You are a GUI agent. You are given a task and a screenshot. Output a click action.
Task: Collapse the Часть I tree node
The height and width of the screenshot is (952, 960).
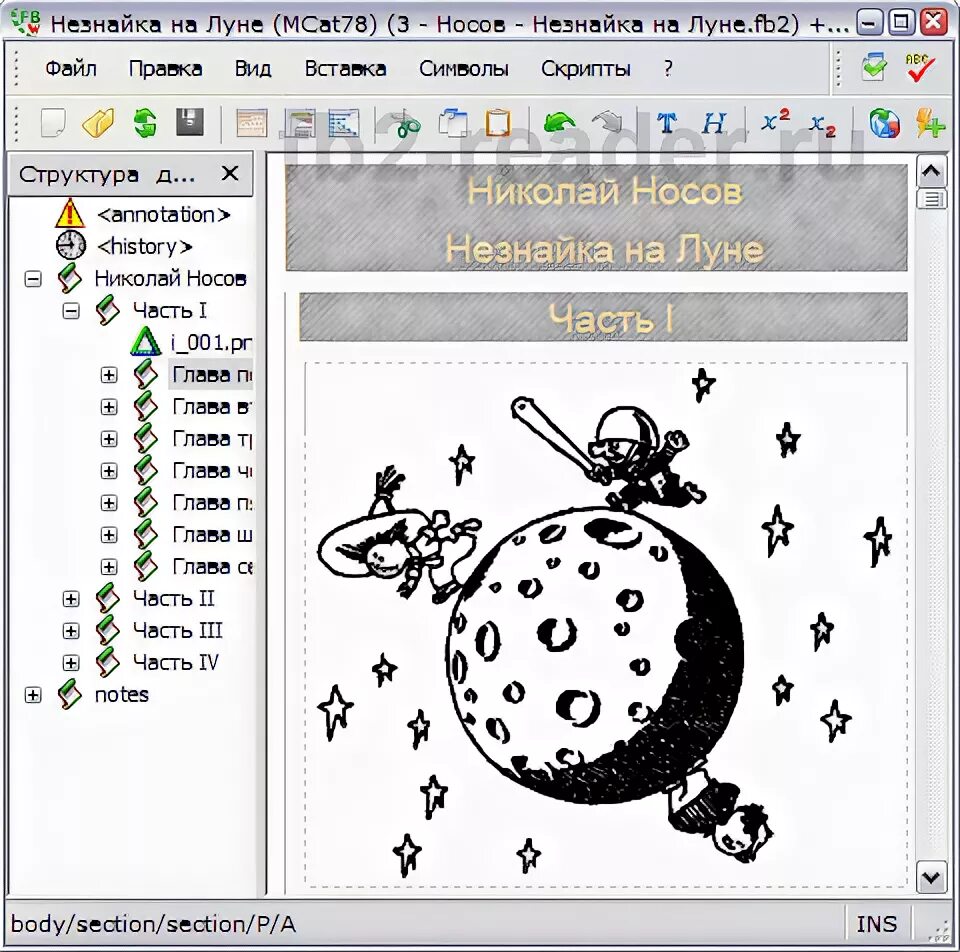71,311
